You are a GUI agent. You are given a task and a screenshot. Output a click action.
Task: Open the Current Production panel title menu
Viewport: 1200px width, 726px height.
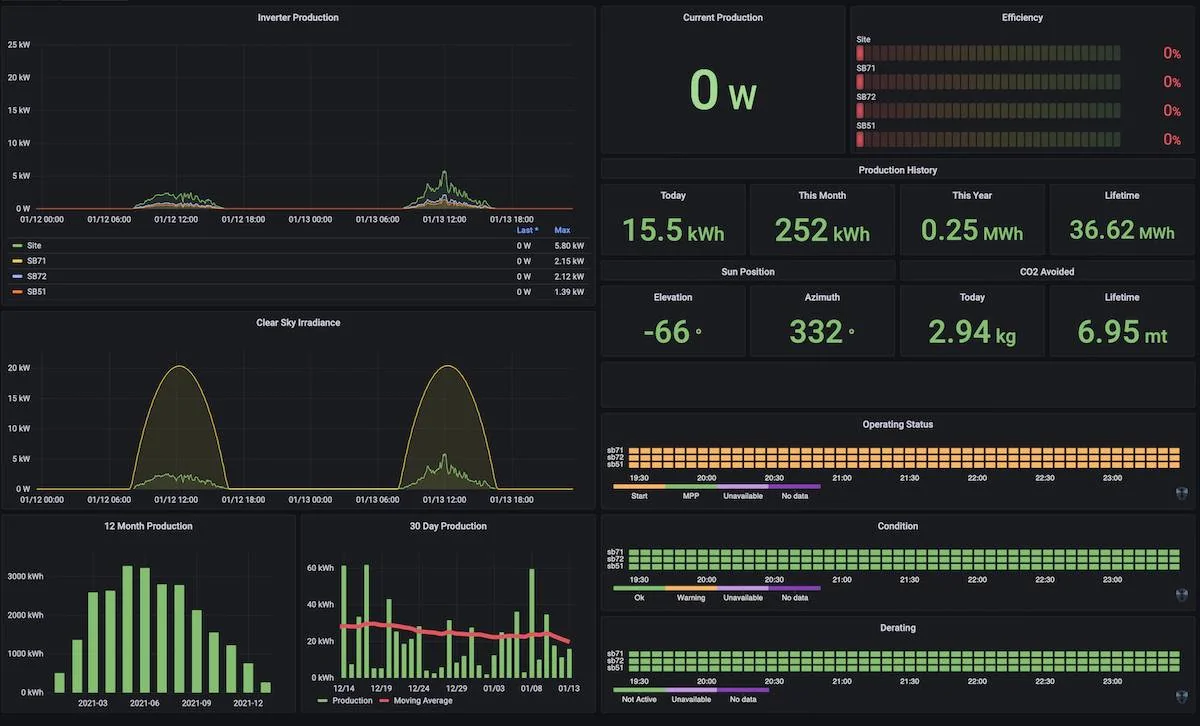(723, 18)
